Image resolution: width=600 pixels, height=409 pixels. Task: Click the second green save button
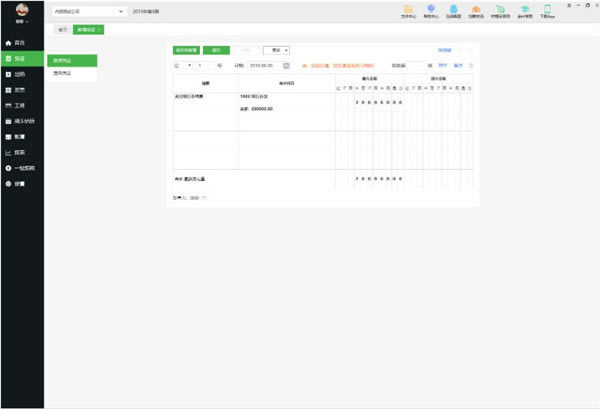216,50
